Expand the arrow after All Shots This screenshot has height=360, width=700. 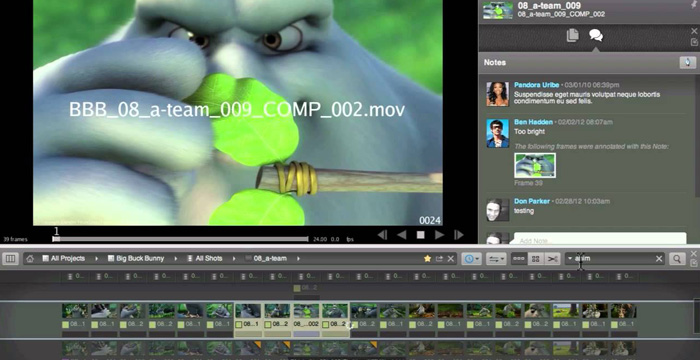click(233, 259)
